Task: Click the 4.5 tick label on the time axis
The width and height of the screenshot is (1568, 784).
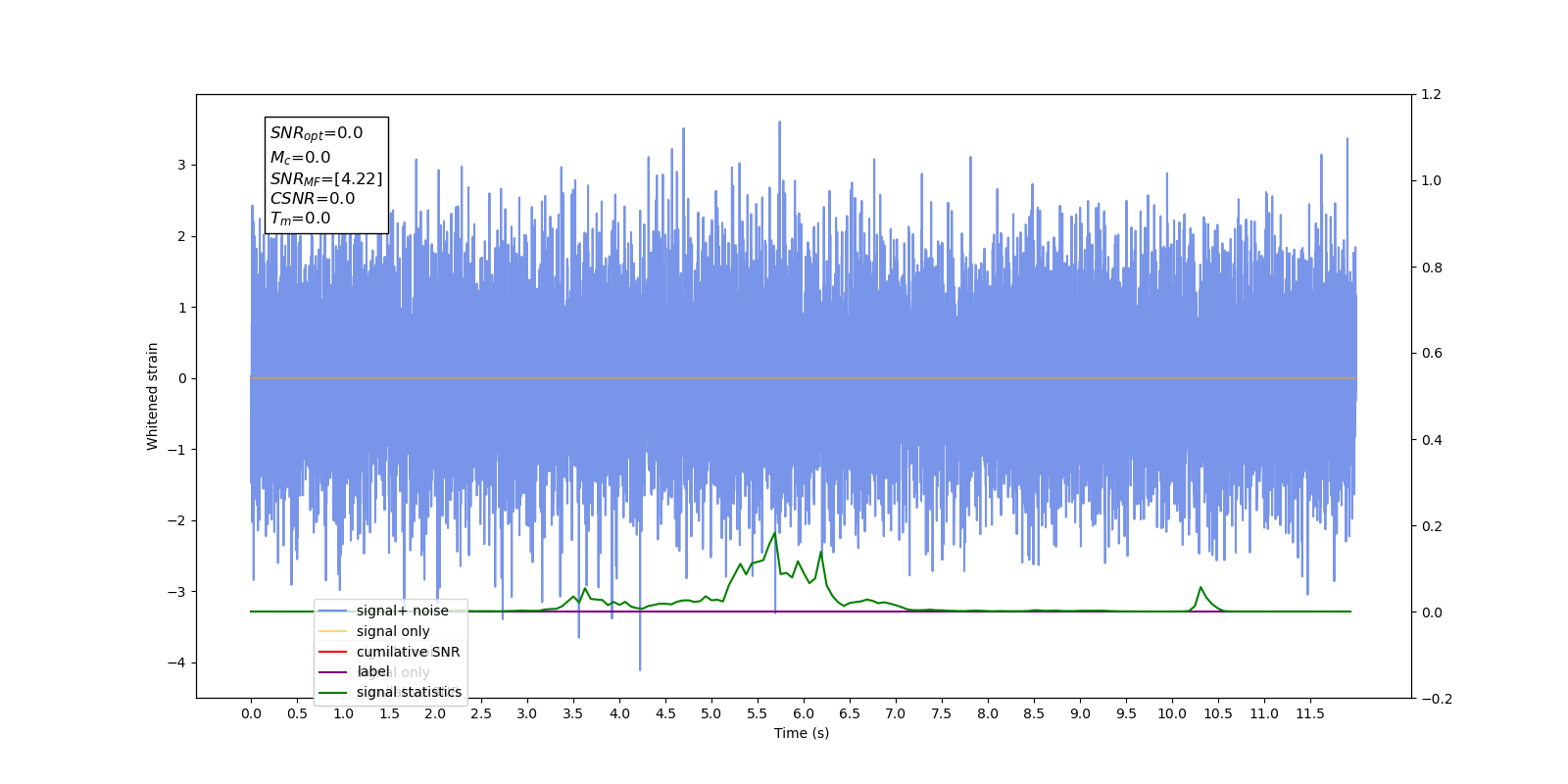Action: coord(665,713)
